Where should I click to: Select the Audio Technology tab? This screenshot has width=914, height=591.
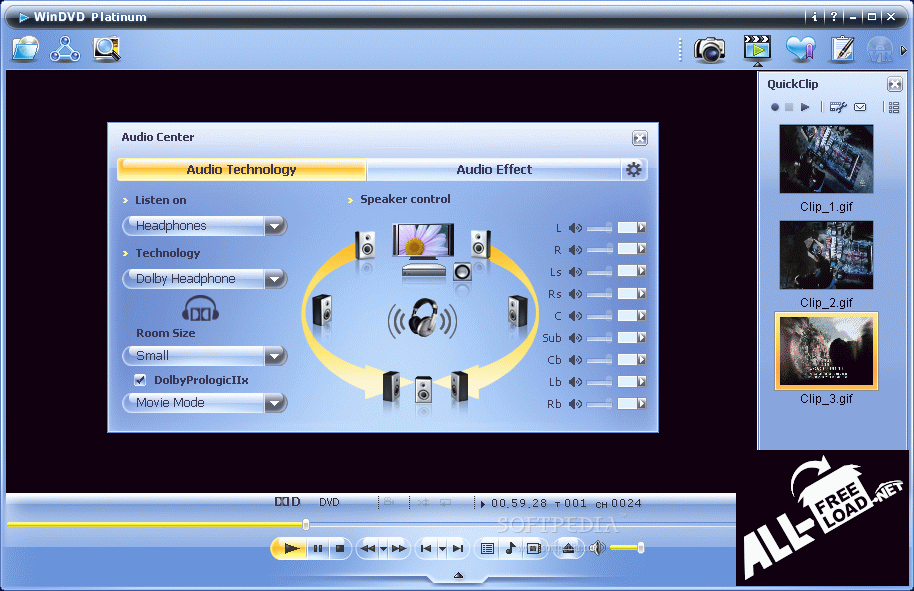[241, 170]
